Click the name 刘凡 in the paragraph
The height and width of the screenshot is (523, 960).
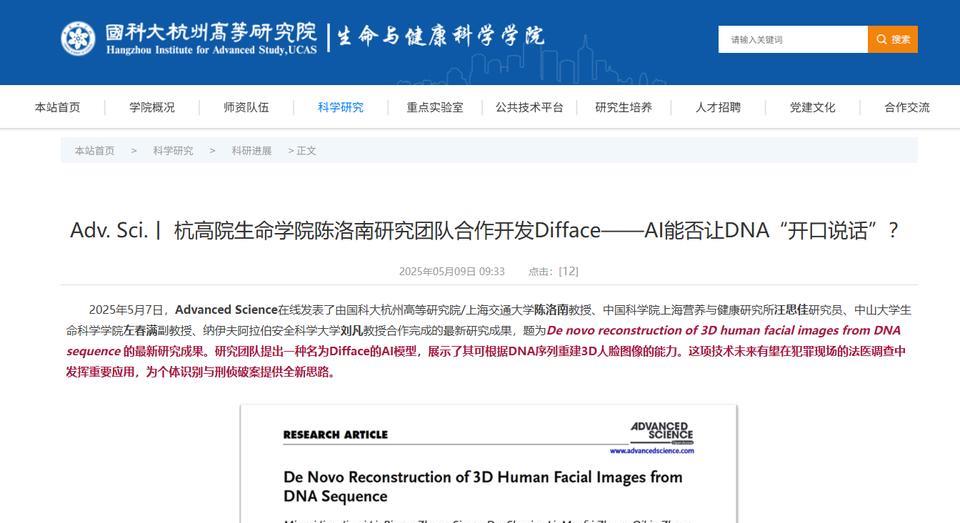[351, 331]
